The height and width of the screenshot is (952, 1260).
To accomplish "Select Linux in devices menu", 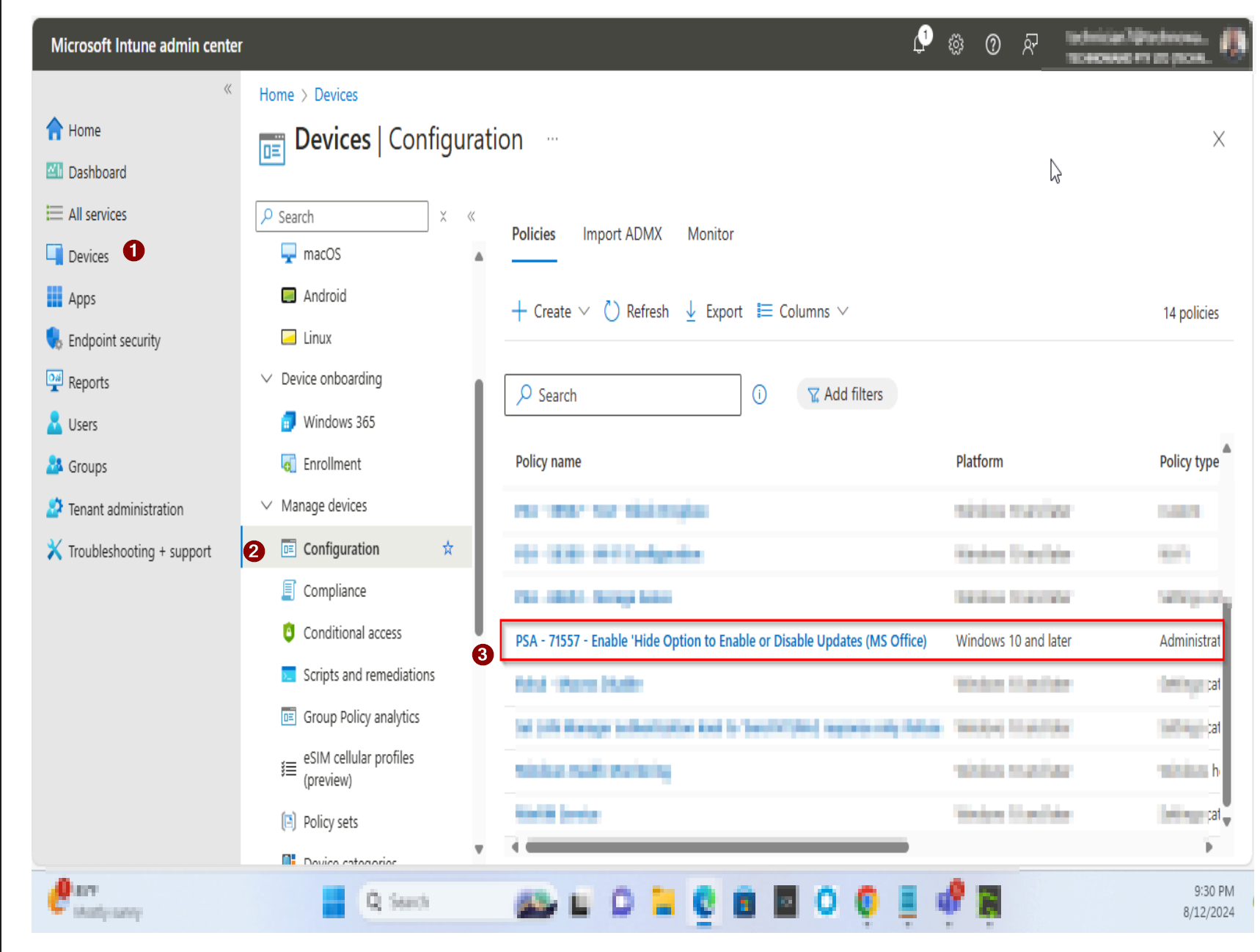I will [x=307, y=337].
